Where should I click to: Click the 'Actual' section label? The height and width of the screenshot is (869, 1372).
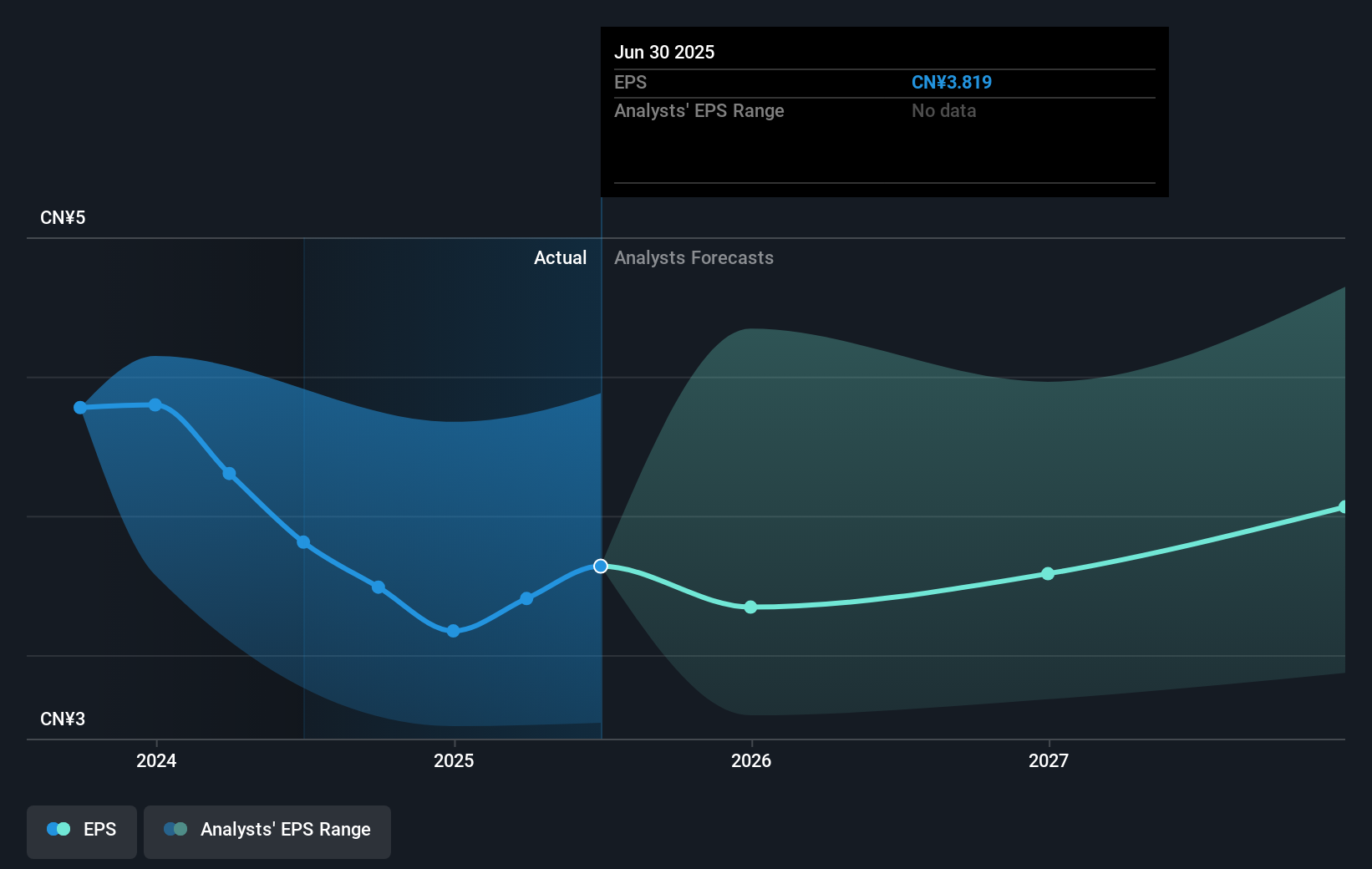(x=560, y=258)
